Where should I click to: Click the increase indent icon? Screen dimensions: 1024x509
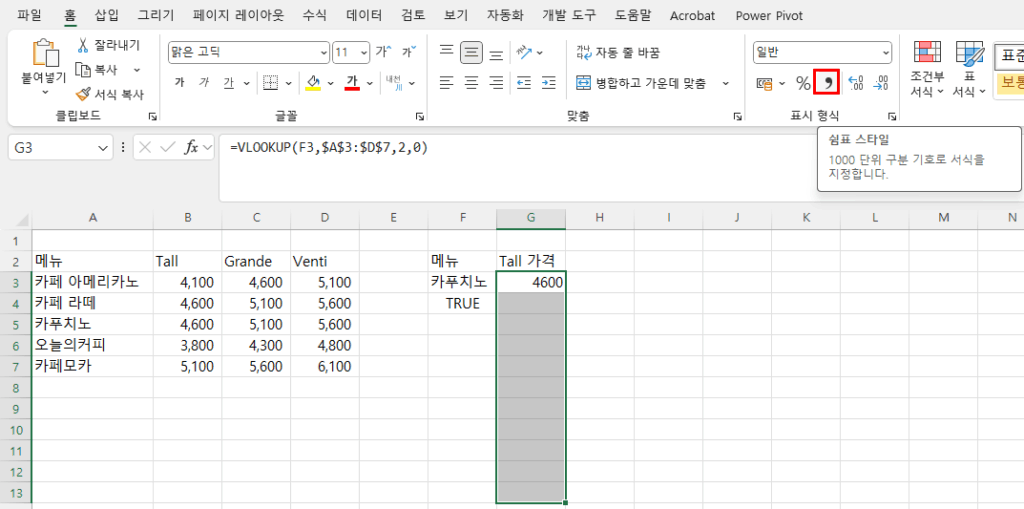click(x=549, y=83)
